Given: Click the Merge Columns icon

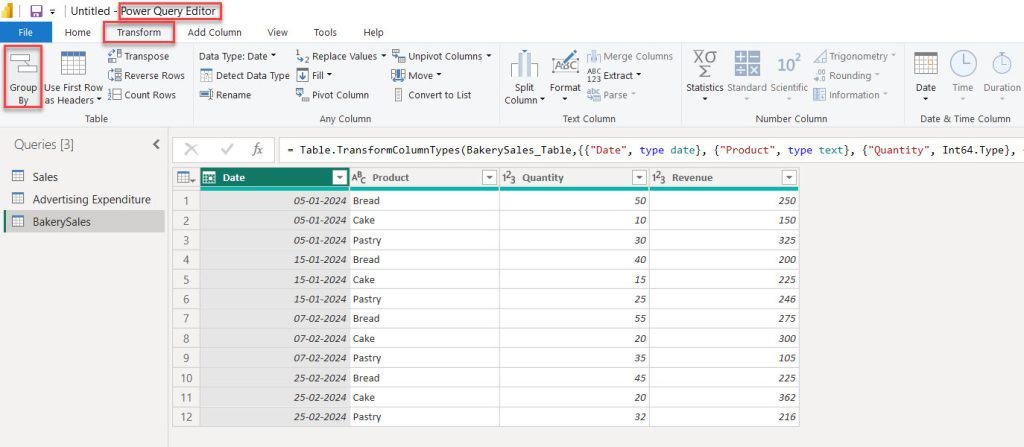Looking at the screenshot, I should [594, 56].
